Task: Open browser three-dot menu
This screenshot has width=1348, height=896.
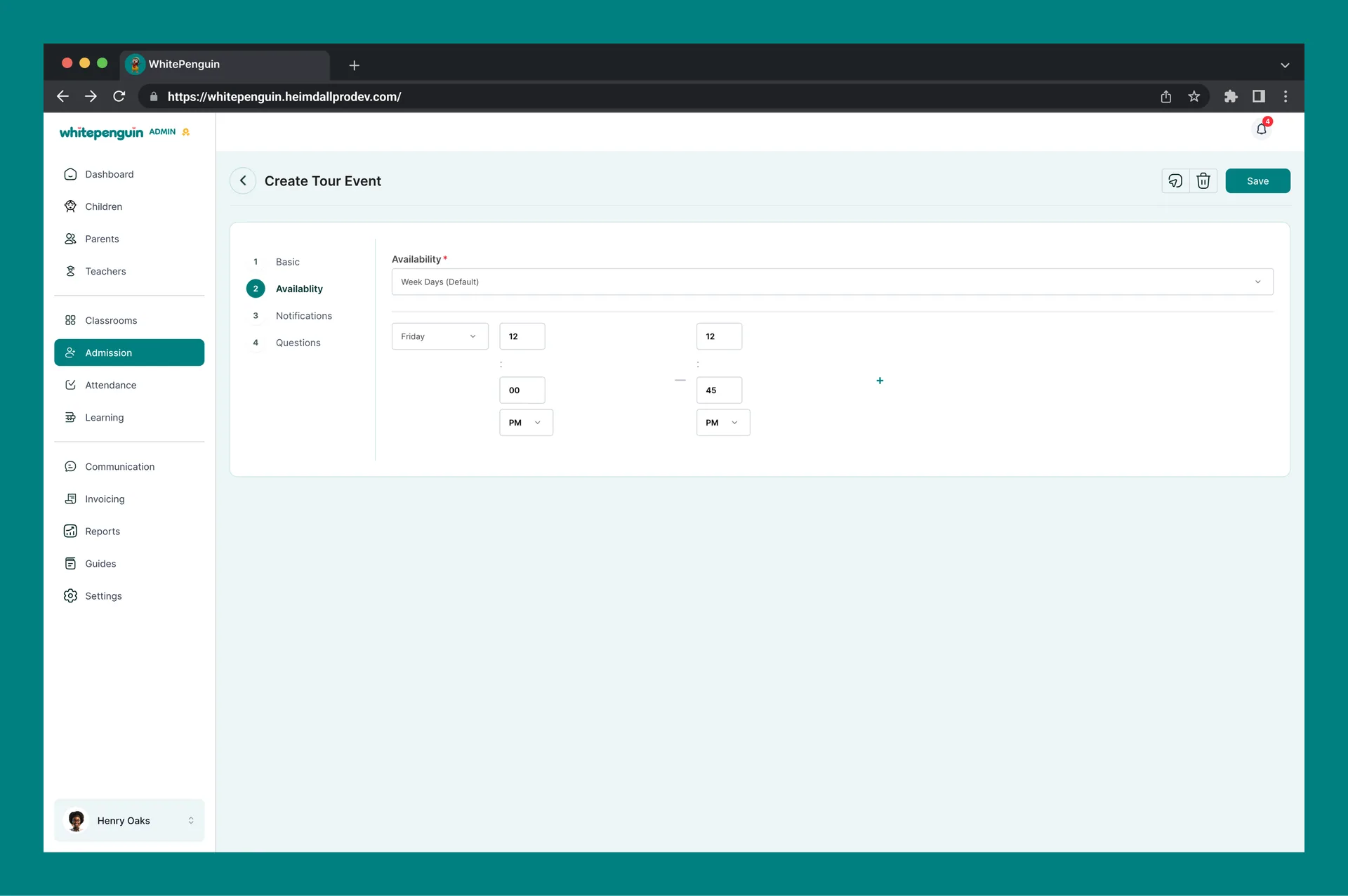Action: pos(1286,96)
